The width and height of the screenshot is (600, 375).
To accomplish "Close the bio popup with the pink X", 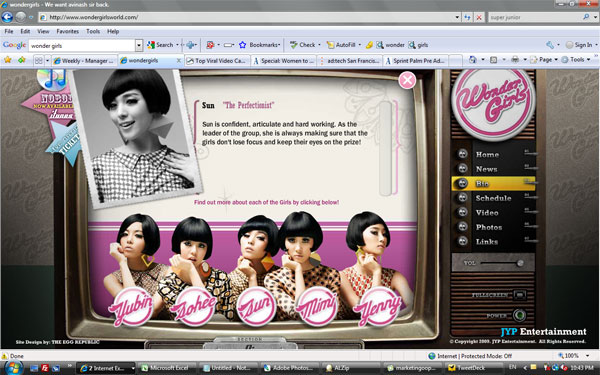I will tap(407, 80).
